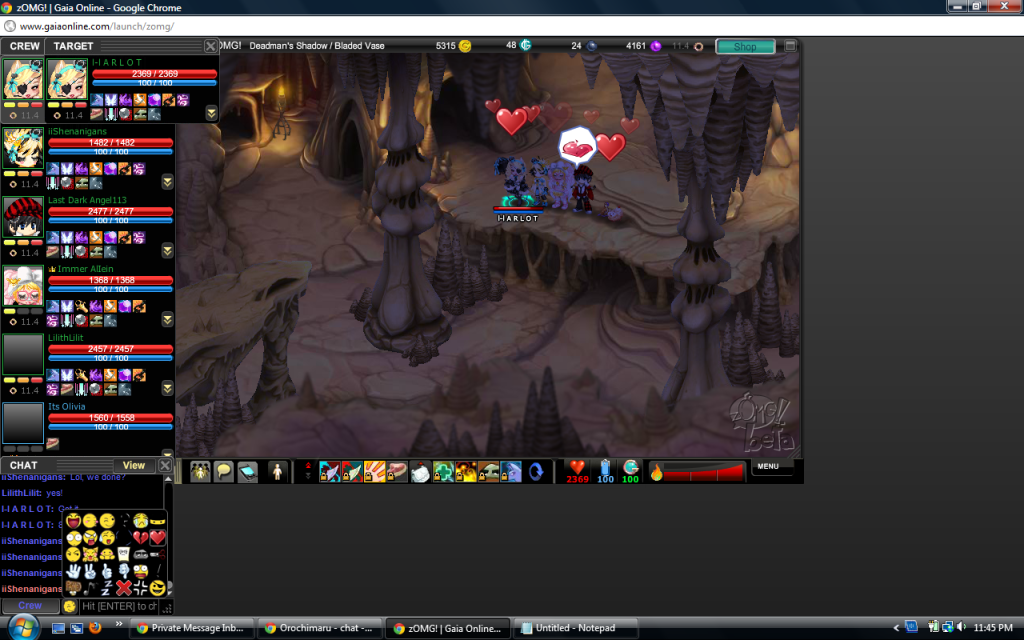Image resolution: width=1024 pixels, height=640 pixels.
Task: Pick the crying emoticon
Action: (140, 520)
